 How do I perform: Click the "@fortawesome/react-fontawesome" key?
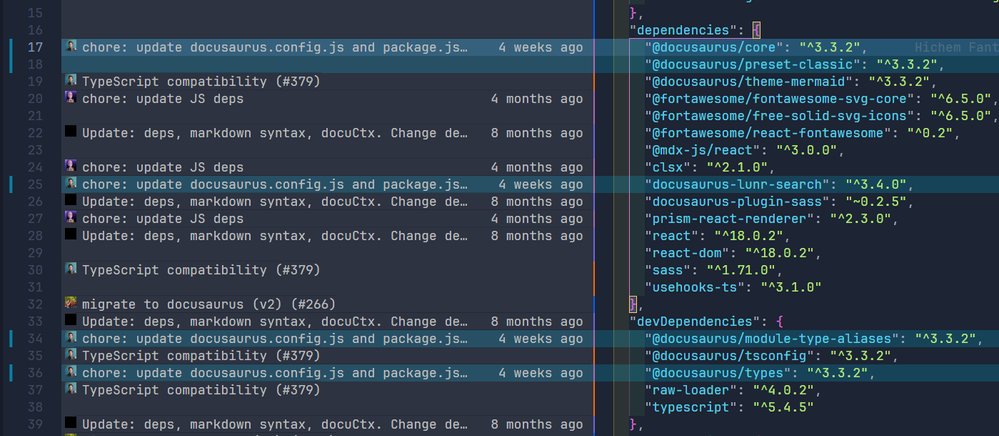click(768, 133)
